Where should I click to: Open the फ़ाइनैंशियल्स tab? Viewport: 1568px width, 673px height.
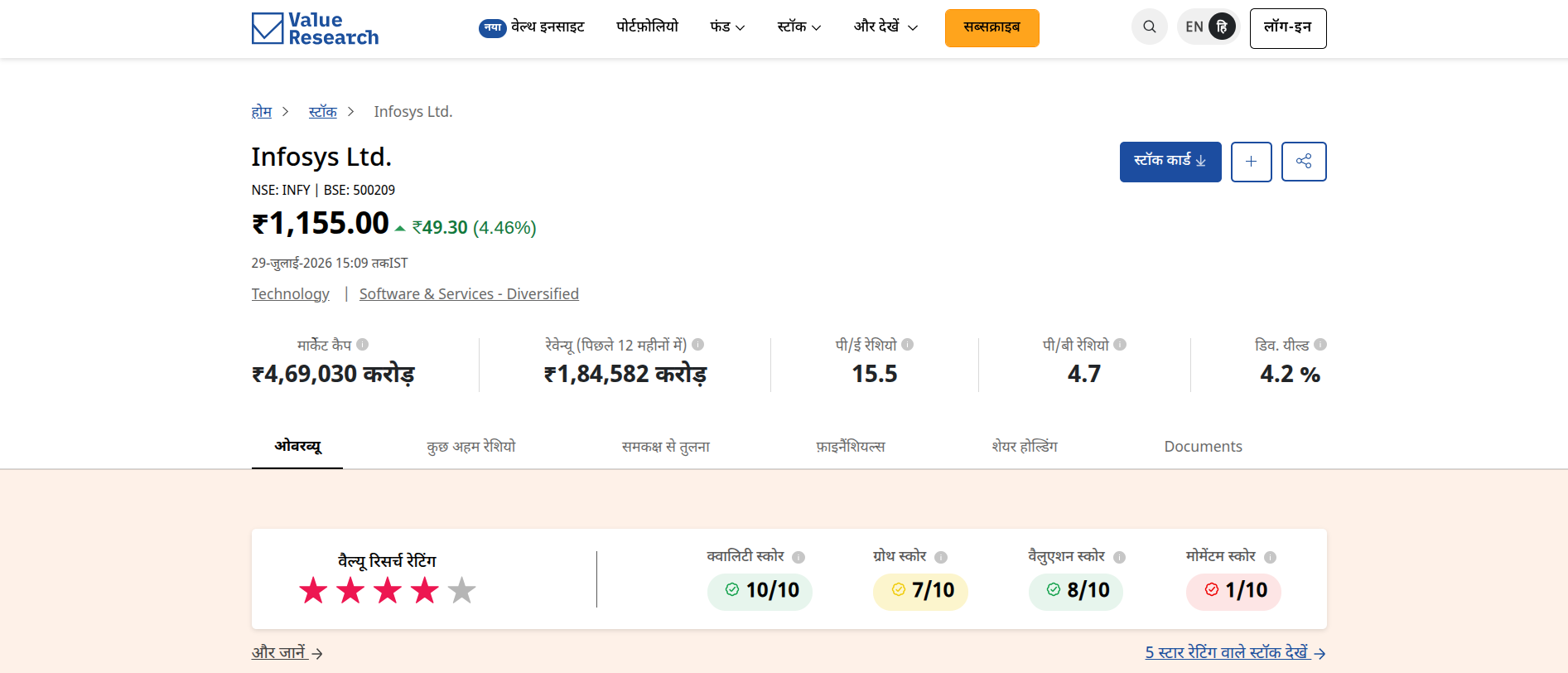click(851, 447)
